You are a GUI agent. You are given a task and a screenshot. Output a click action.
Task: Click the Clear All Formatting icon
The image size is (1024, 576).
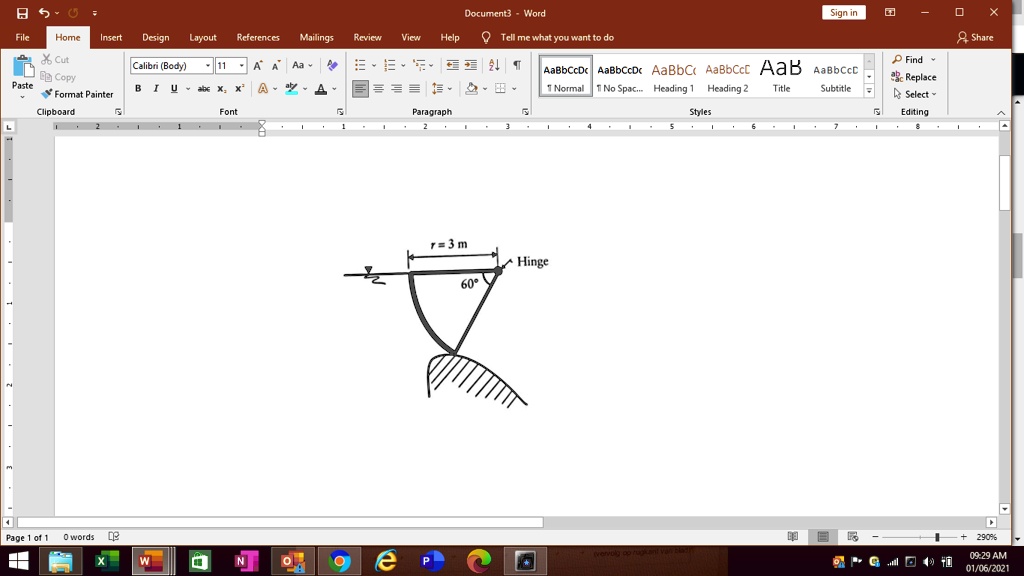point(333,66)
